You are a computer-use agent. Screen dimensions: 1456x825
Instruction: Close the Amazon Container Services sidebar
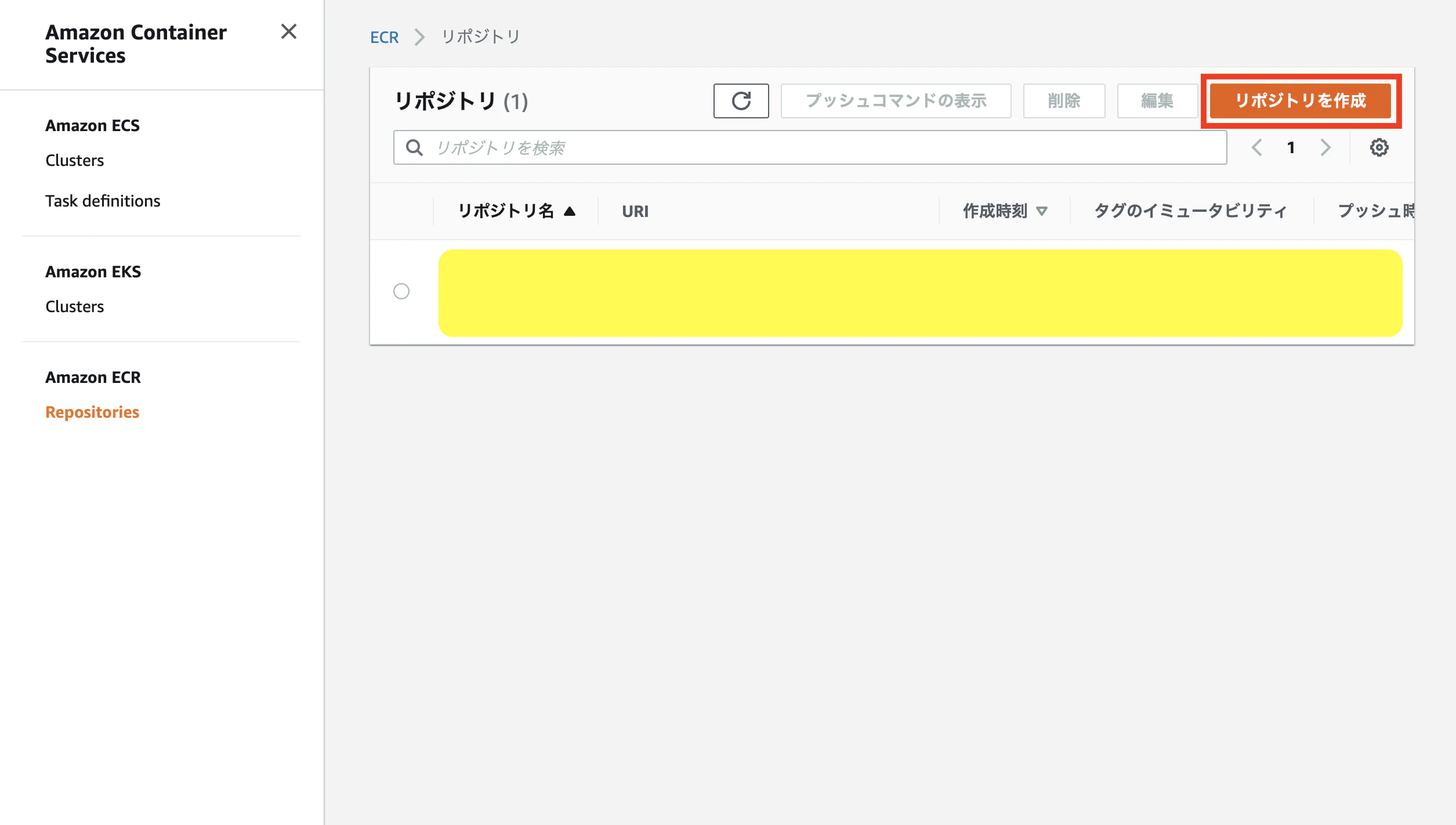[x=288, y=31]
